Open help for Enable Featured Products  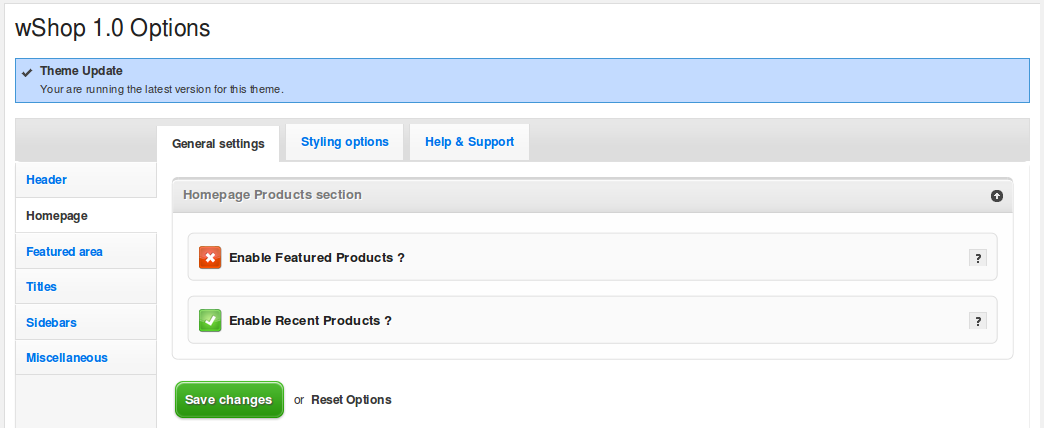pos(977,258)
